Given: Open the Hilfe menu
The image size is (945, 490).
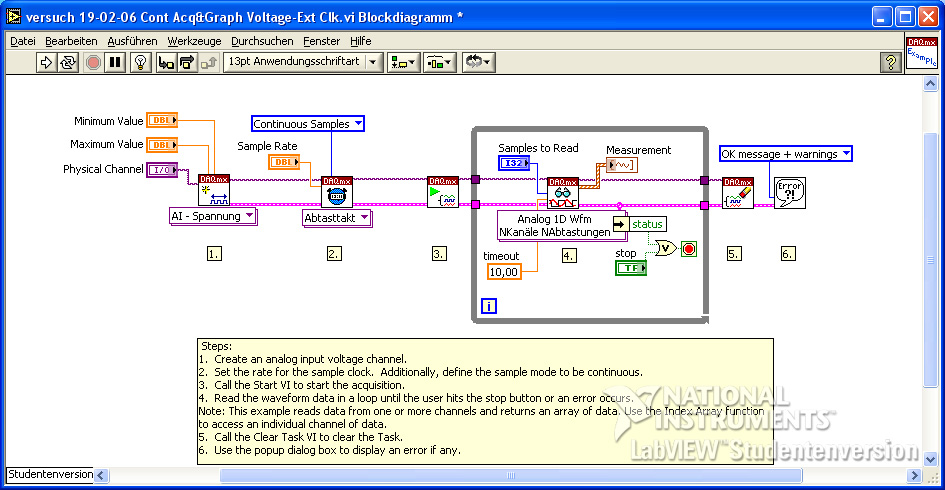Looking at the screenshot, I should (x=360, y=41).
